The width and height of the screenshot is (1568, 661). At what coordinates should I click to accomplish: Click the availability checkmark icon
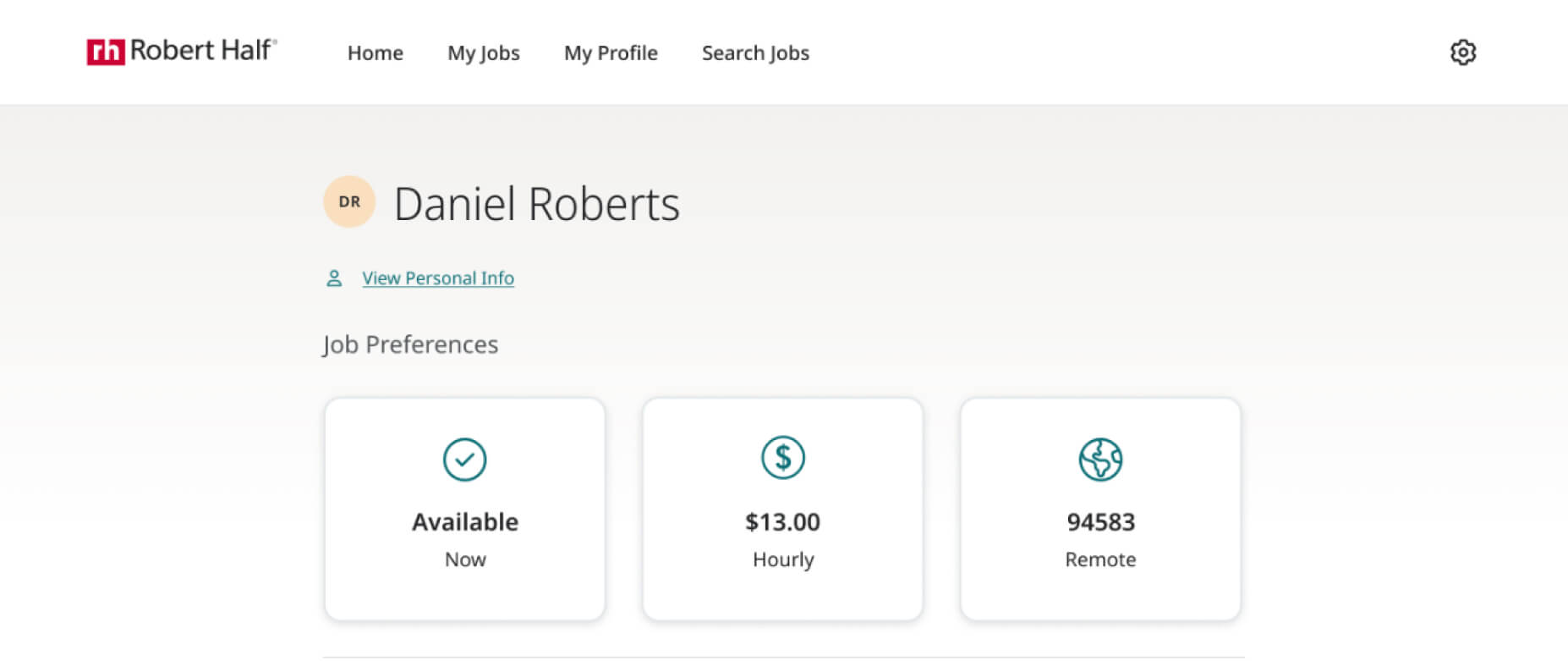(x=465, y=460)
